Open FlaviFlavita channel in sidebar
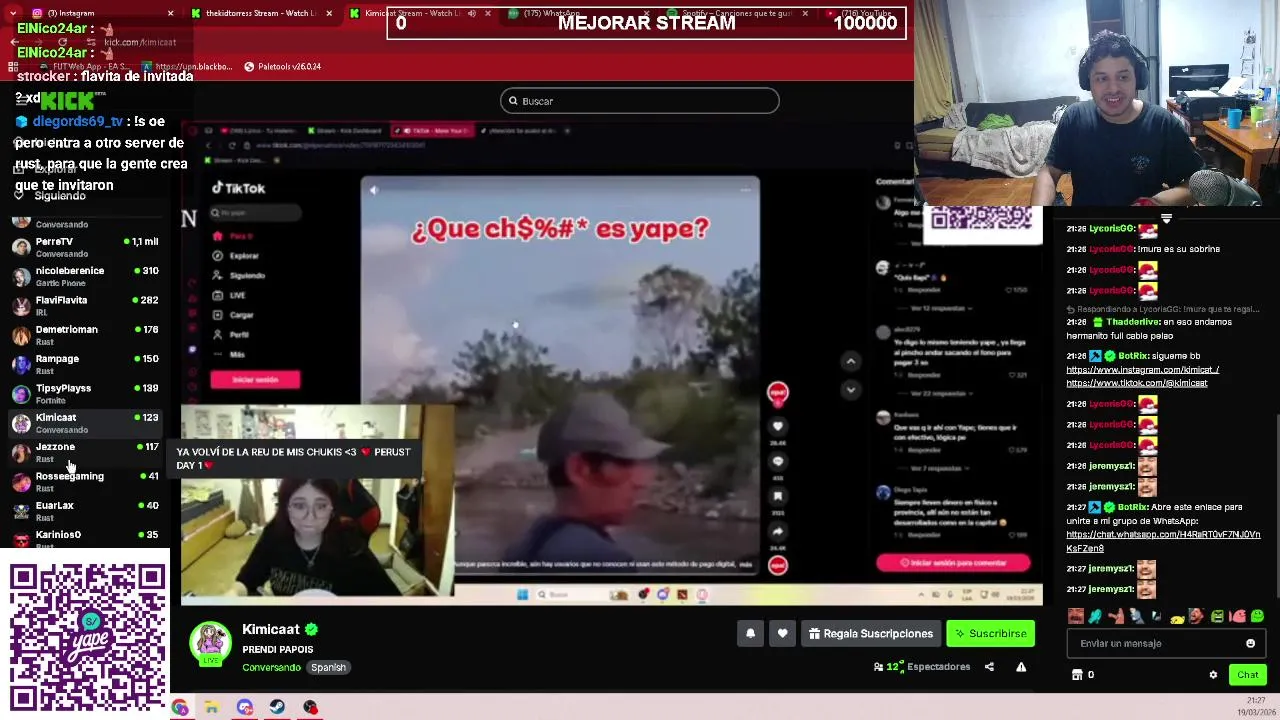Image resolution: width=1280 pixels, height=720 pixels. point(85,305)
